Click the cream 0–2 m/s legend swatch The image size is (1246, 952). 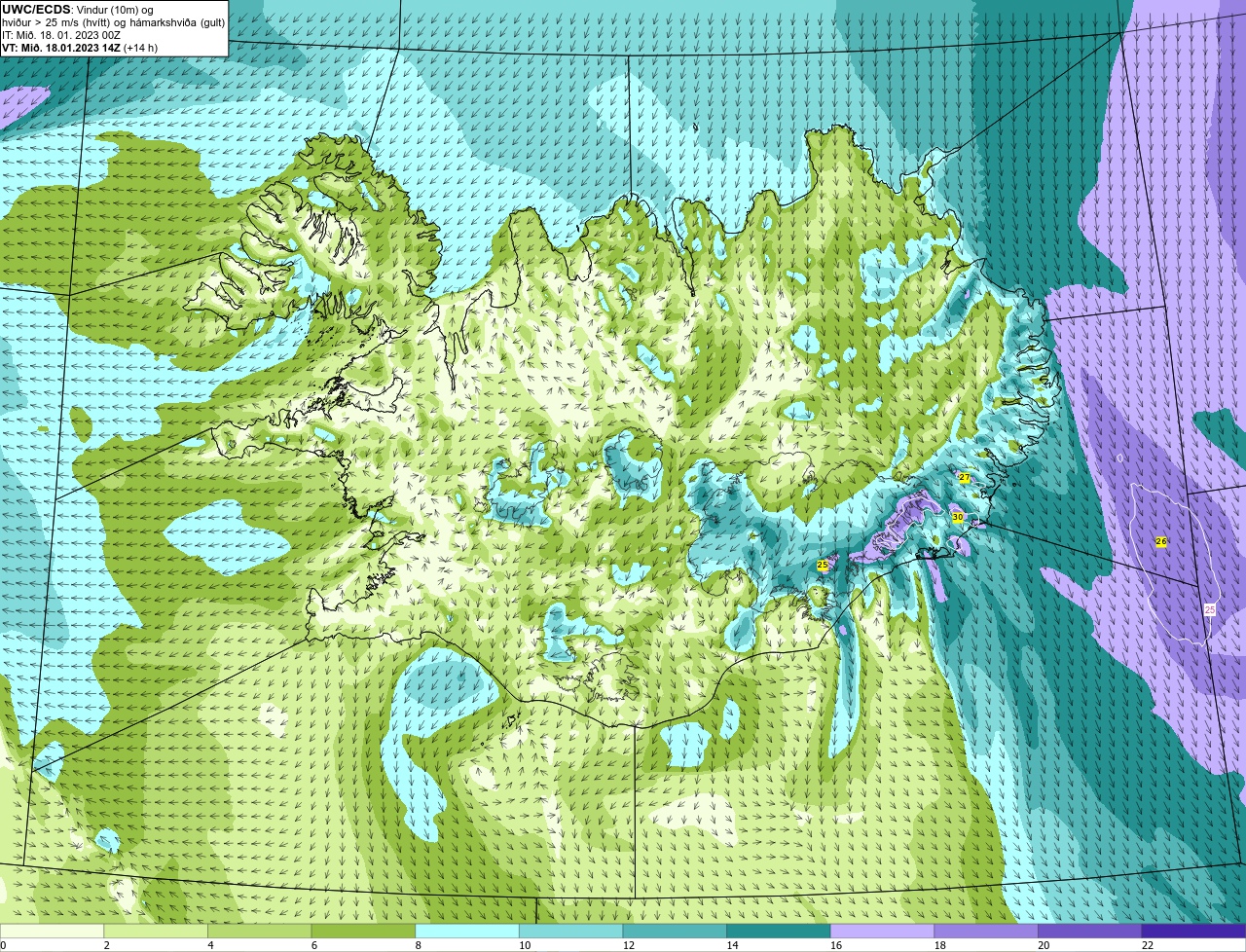pyautogui.click(x=52, y=931)
